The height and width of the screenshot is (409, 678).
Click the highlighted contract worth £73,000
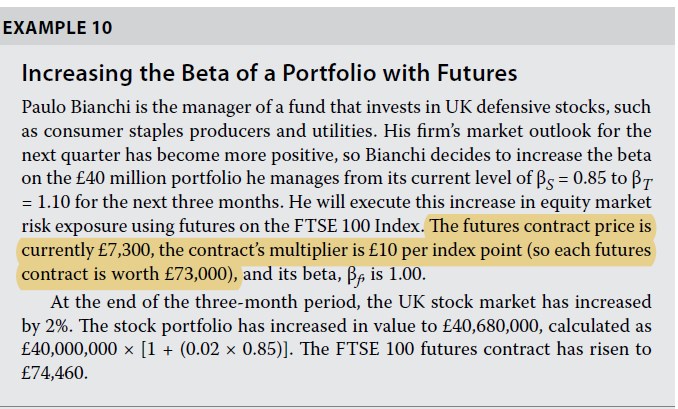[198, 273]
